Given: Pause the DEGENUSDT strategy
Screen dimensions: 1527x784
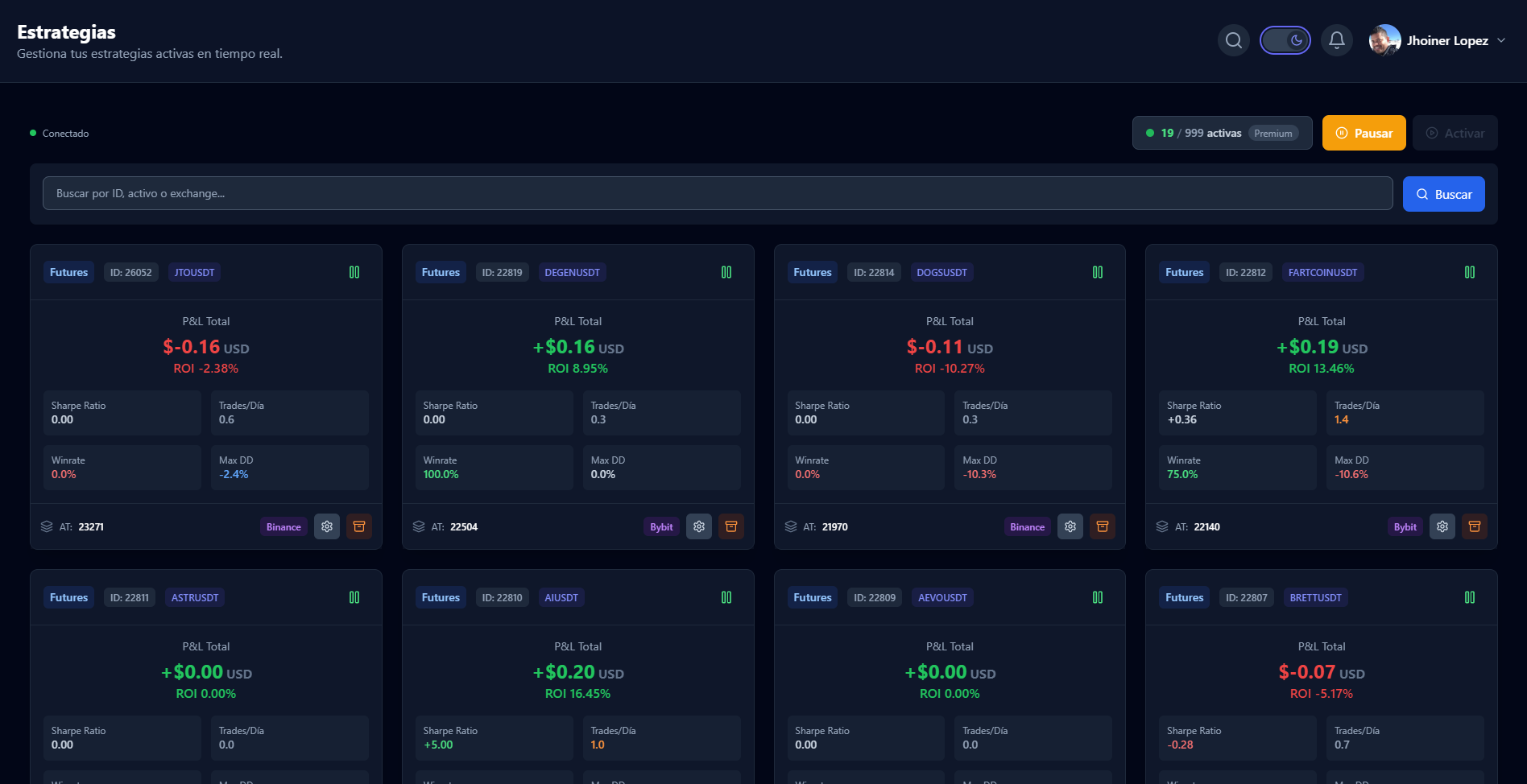Looking at the screenshot, I should tap(726, 273).
